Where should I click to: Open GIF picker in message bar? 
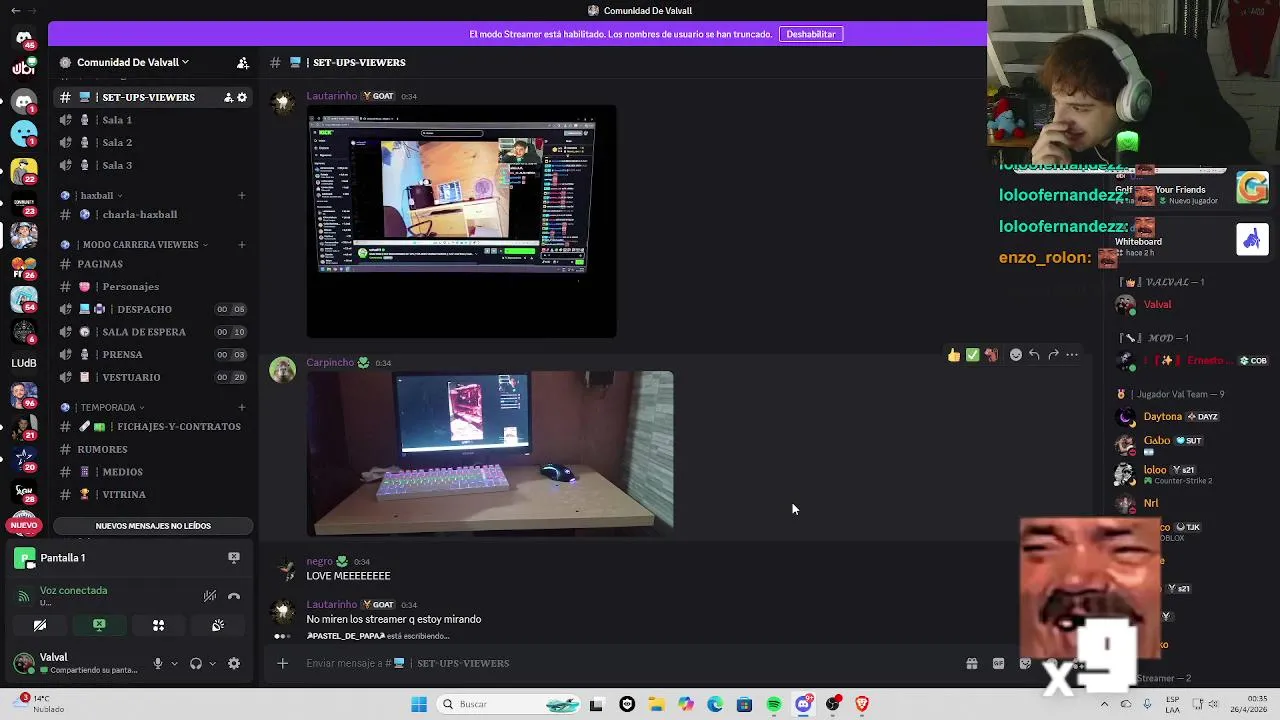click(998, 663)
